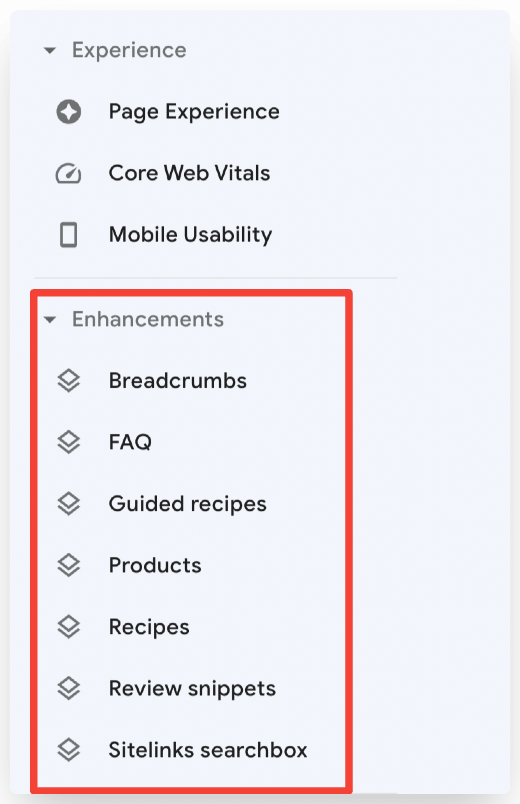Click the Core Web Vitals speedometer icon
The image size is (520, 804).
68,173
